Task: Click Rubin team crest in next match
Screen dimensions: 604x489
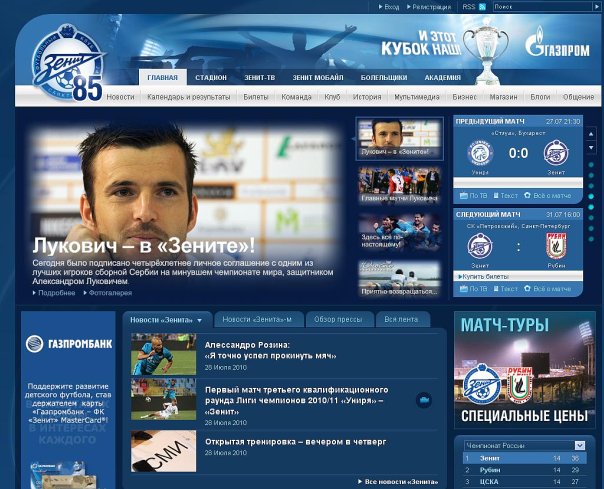Action: tap(555, 246)
